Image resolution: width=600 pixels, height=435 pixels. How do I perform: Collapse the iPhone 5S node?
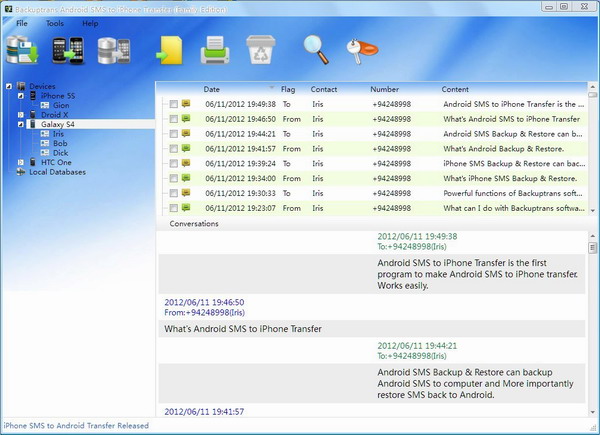[21, 96]
